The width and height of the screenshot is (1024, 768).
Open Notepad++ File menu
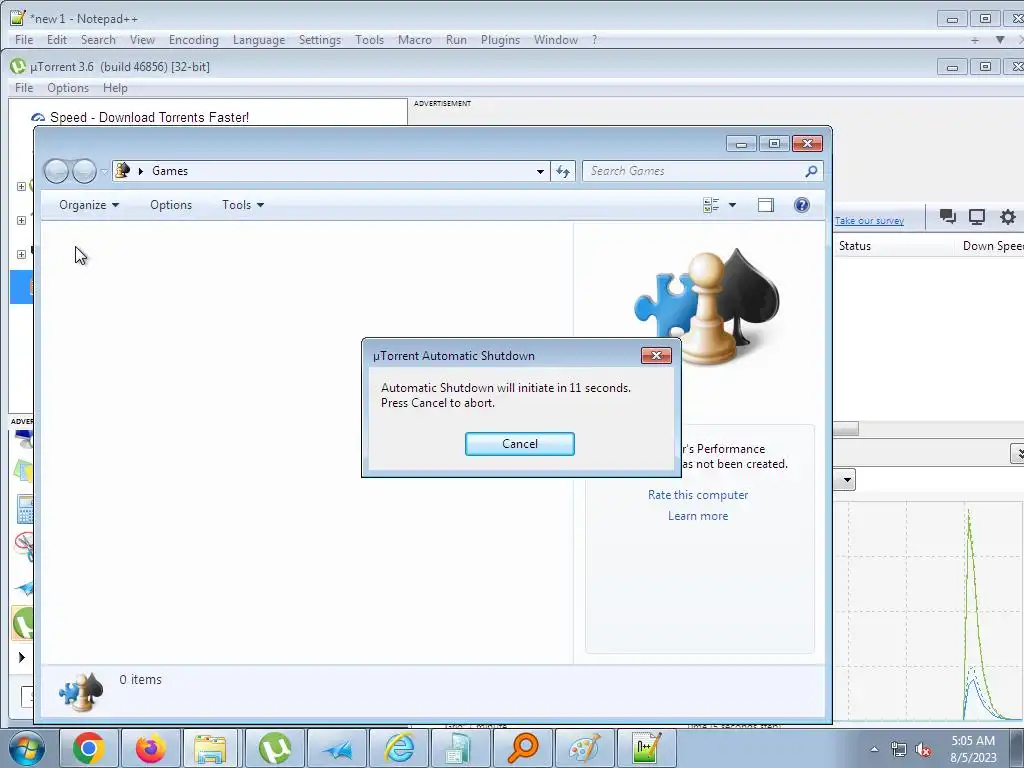click(24, 40)
